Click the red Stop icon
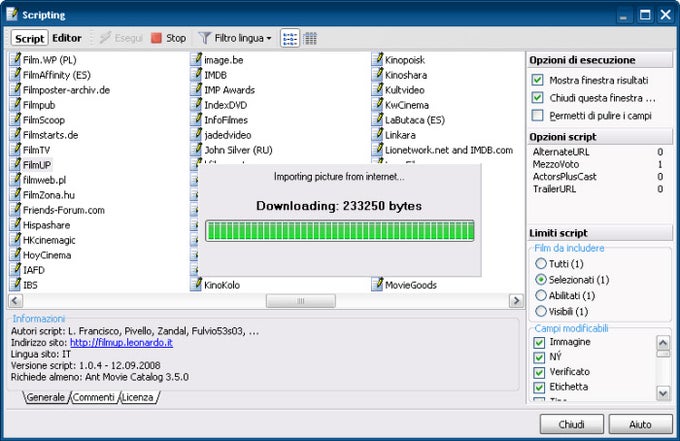680x441 pixels. (156, 38)
